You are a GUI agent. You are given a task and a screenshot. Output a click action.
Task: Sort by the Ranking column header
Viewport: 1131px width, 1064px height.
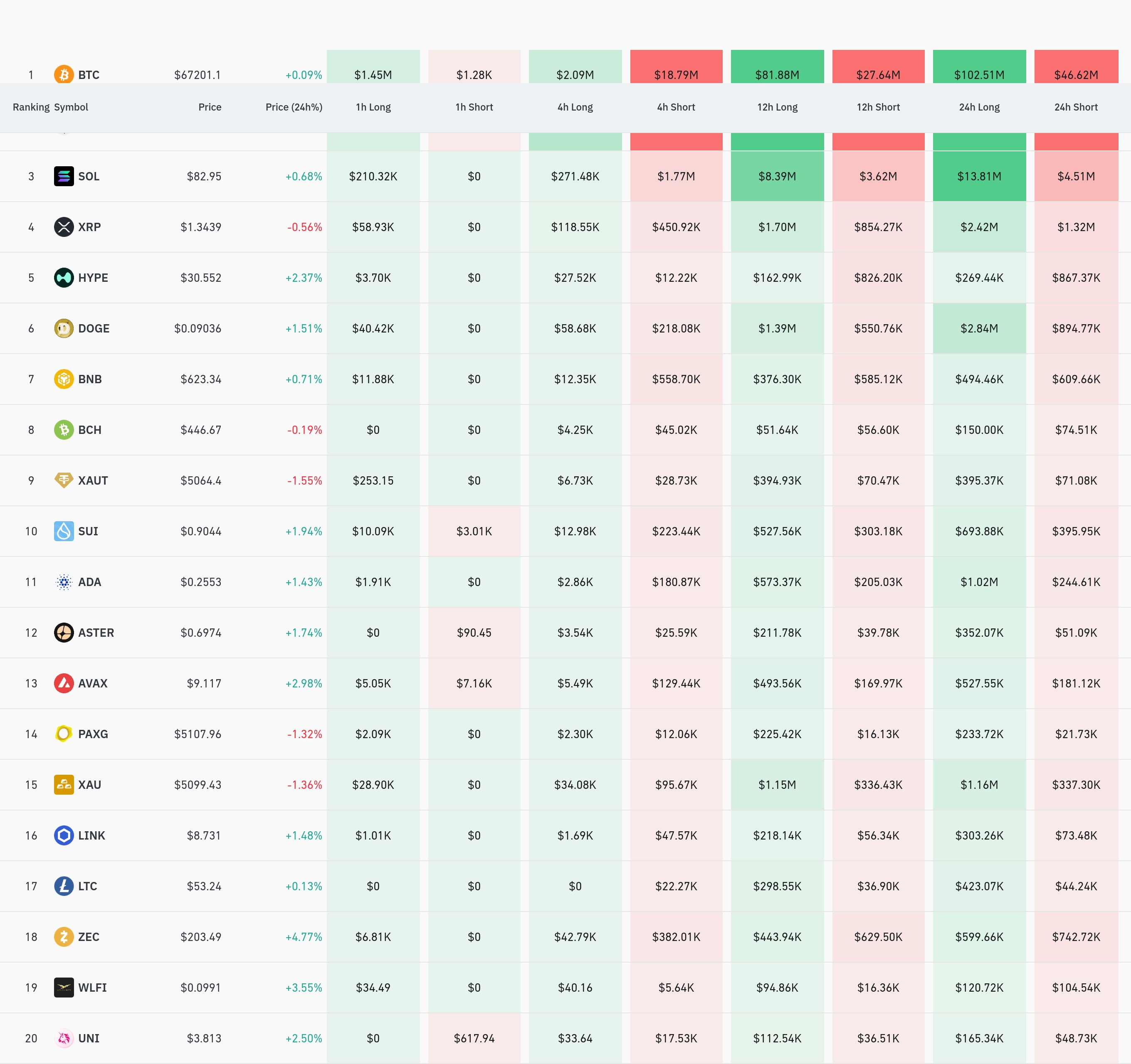(x=31, y=107)
